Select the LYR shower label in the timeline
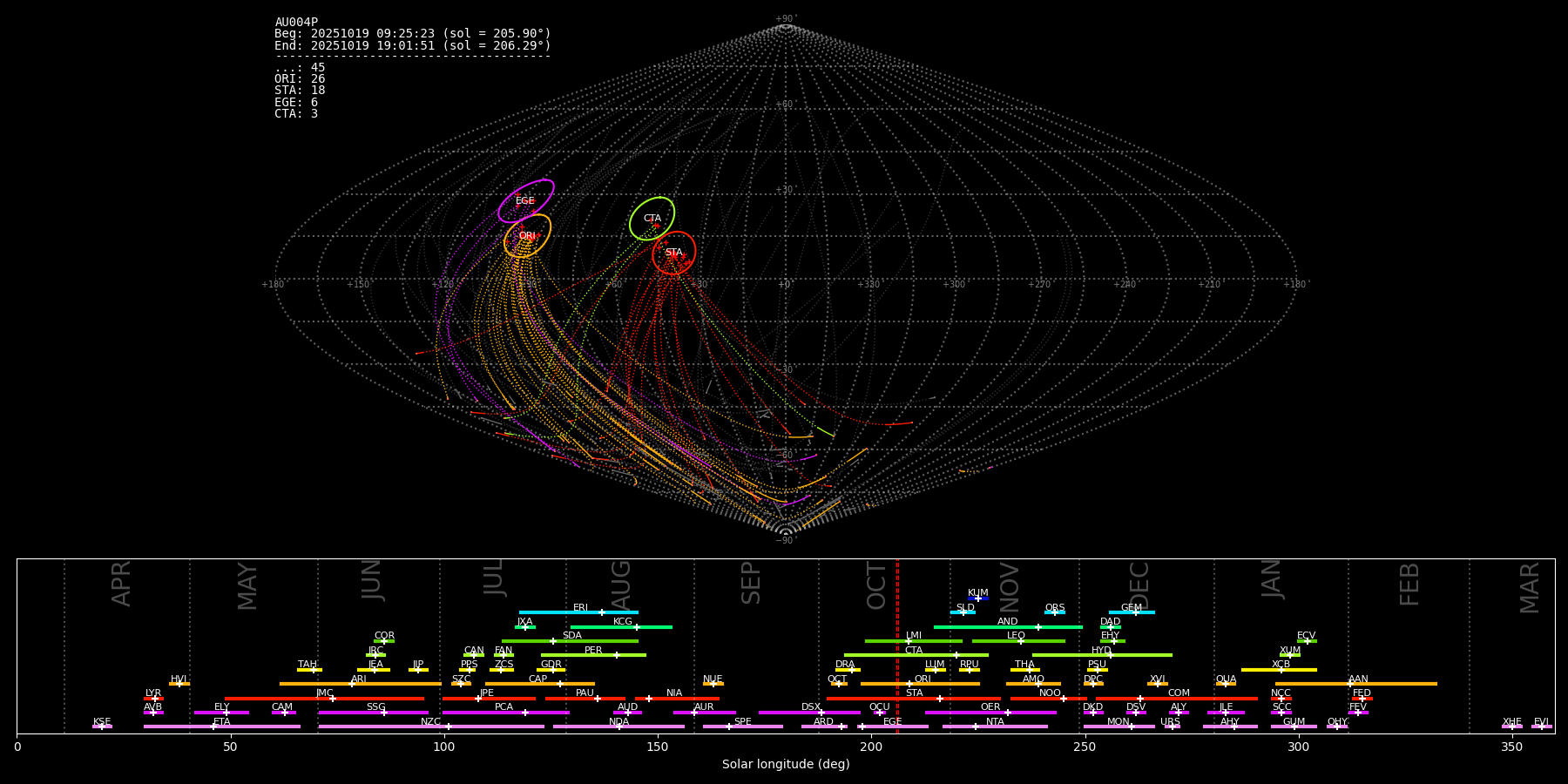 (153, 693)
